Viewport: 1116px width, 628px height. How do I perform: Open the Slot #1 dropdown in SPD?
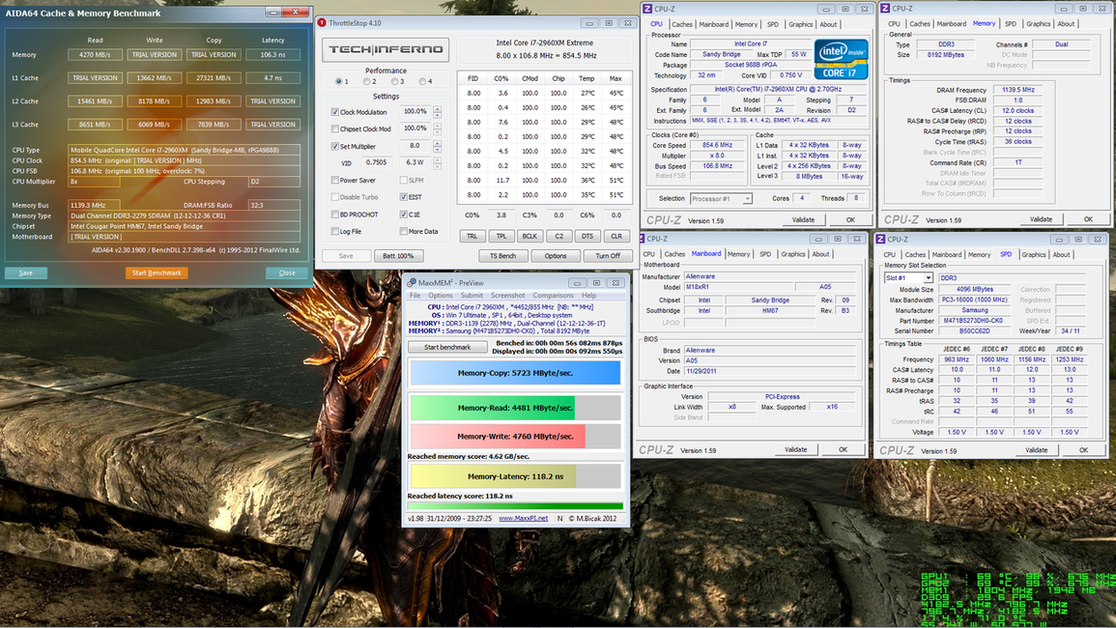click(908, 278)
